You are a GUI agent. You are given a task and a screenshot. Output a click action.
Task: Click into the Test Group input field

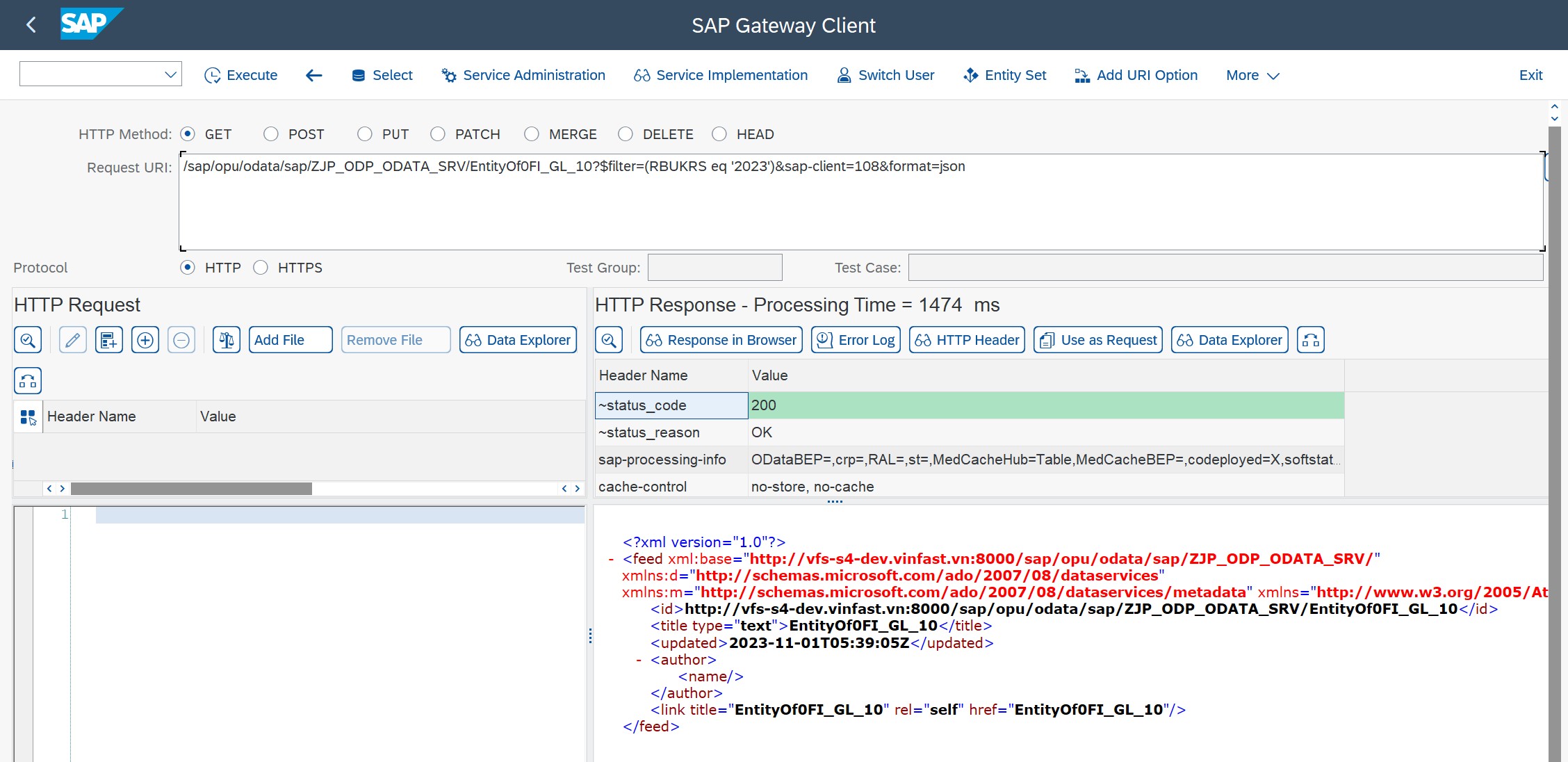[714, 268]
